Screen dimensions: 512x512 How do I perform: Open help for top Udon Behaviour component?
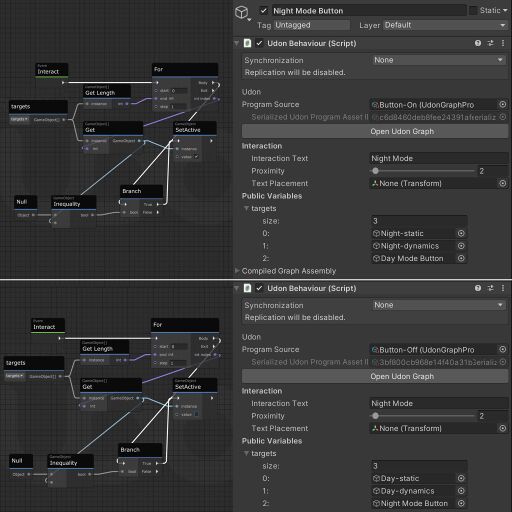point(478,43)
